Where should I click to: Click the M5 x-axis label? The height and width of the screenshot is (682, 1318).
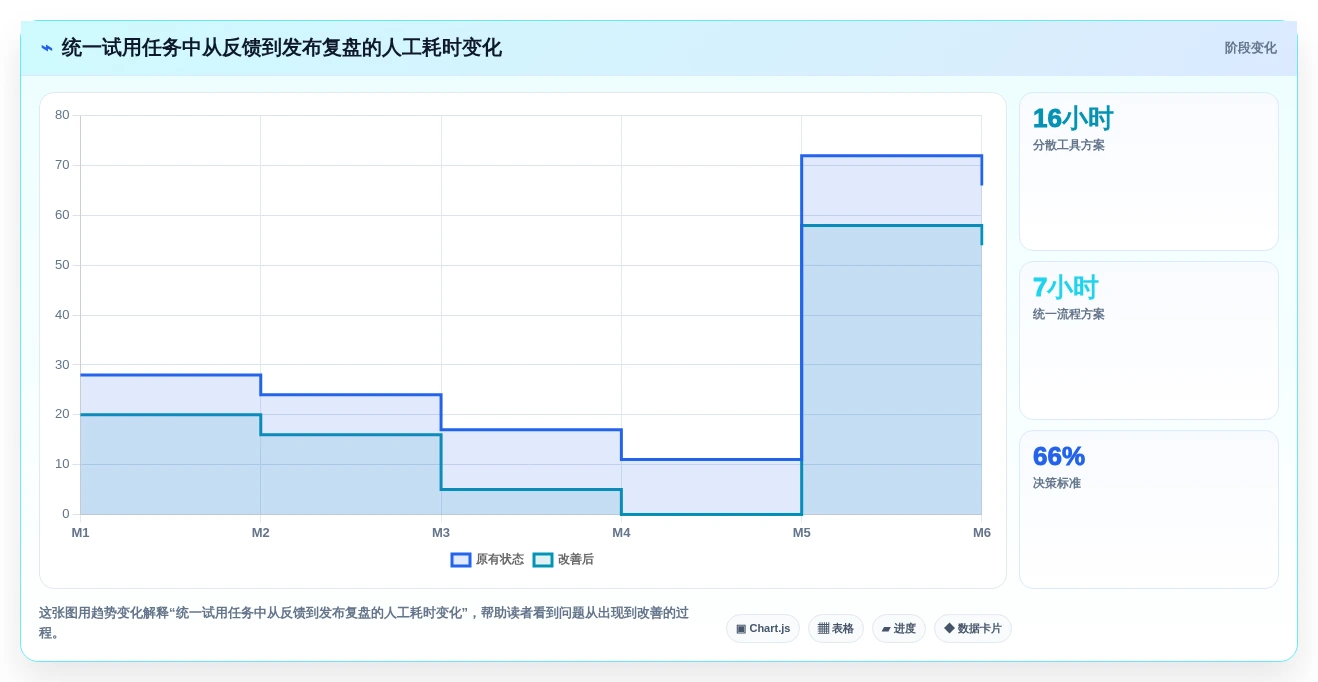pos(802,533)
